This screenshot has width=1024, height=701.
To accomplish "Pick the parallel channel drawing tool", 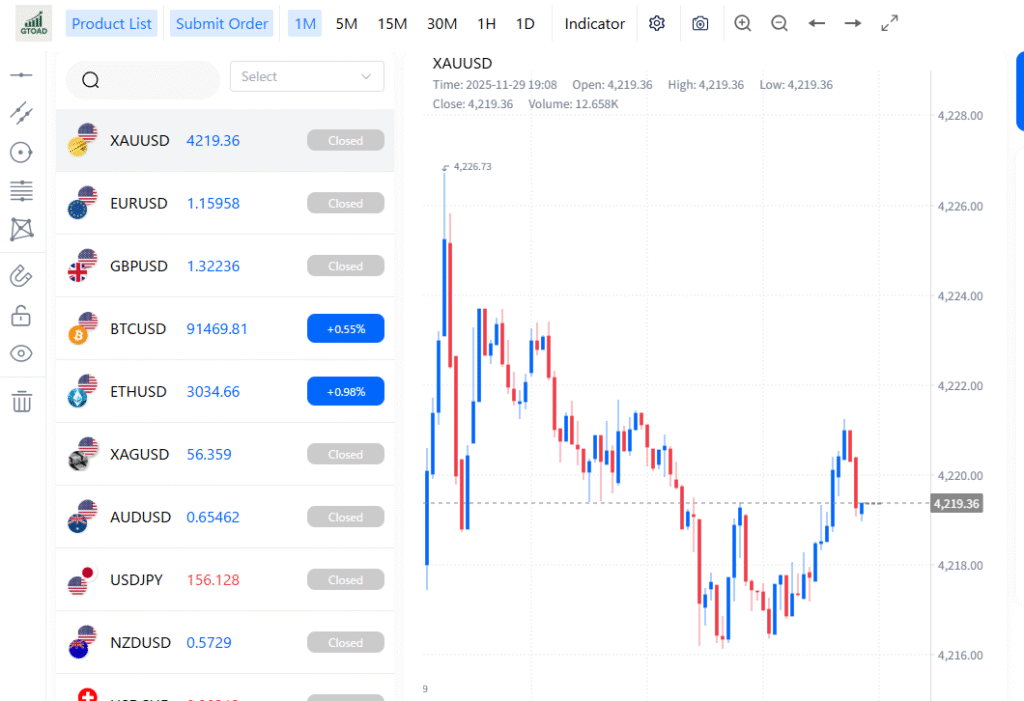I will click(x=21, y=112).
